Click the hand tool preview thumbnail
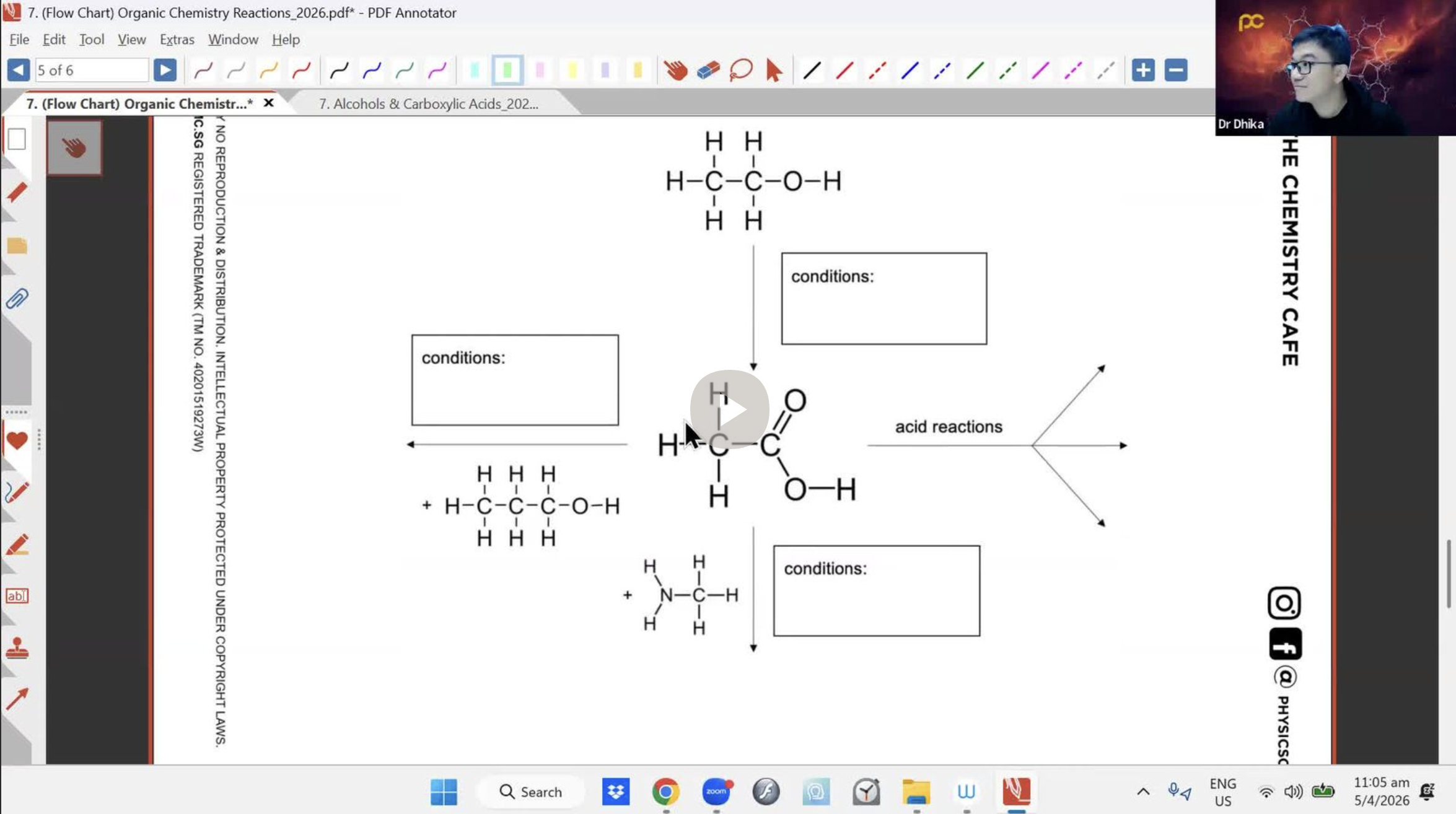Viewport: 1456px width, 814px height. pos(74,147)
